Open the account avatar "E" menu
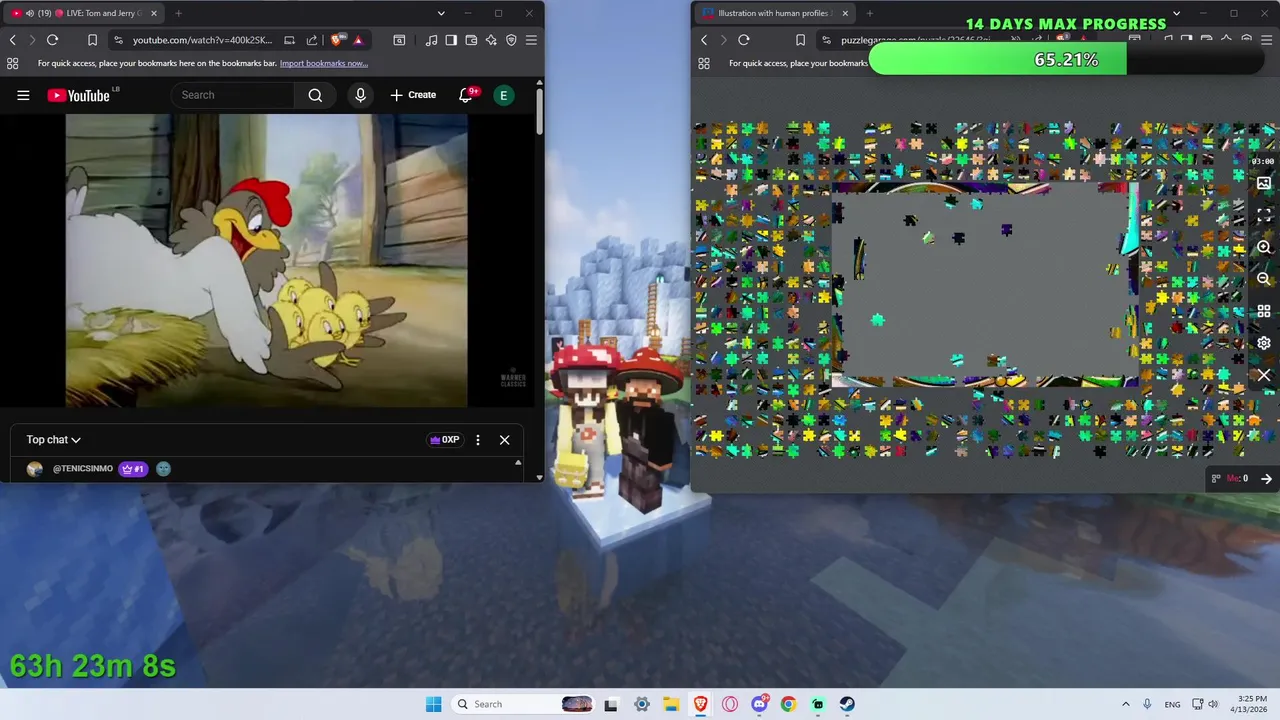This screenshot has width=1280, height=720. 504,95
